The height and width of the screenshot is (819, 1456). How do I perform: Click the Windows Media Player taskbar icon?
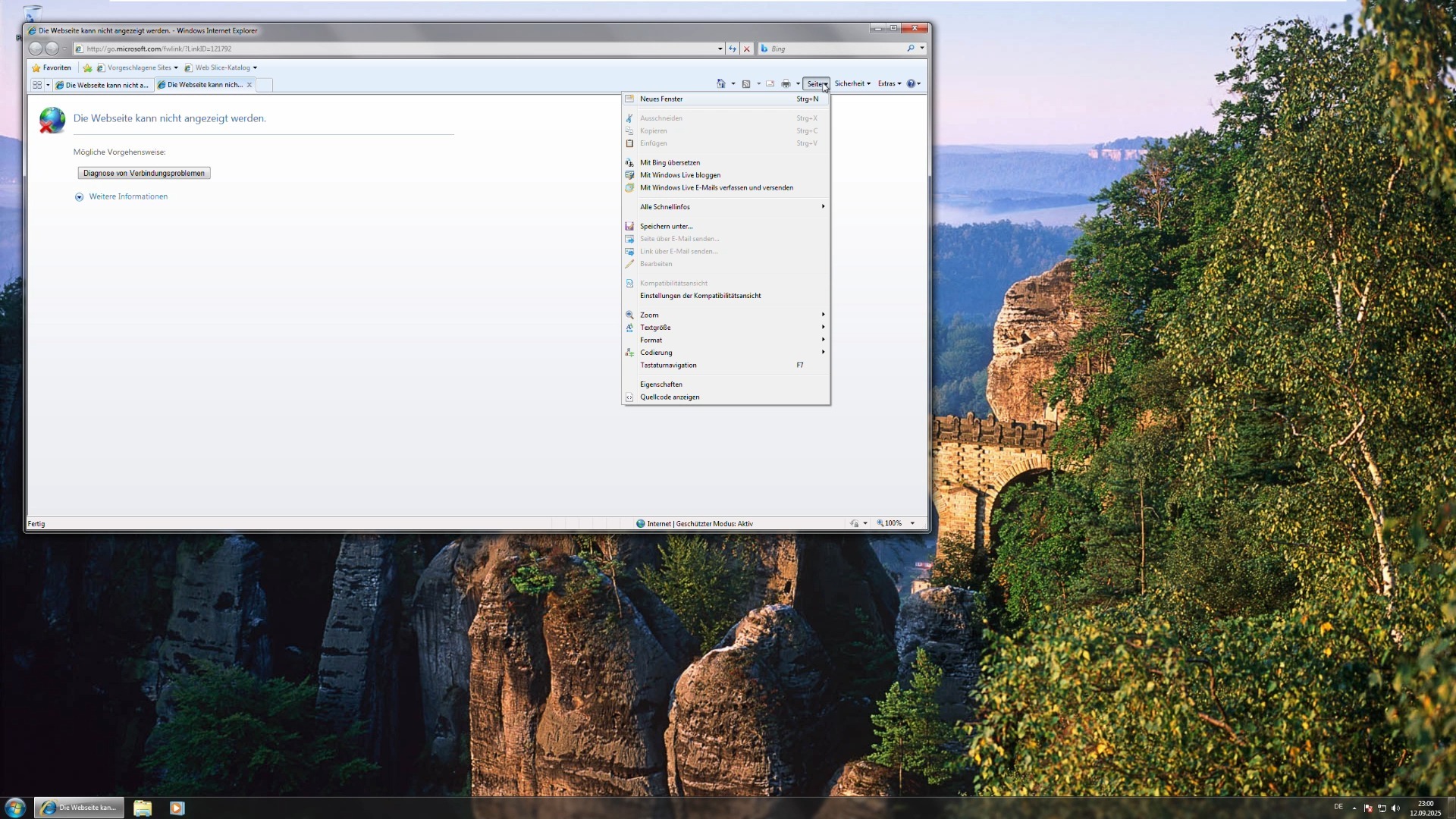click(176, 808)
